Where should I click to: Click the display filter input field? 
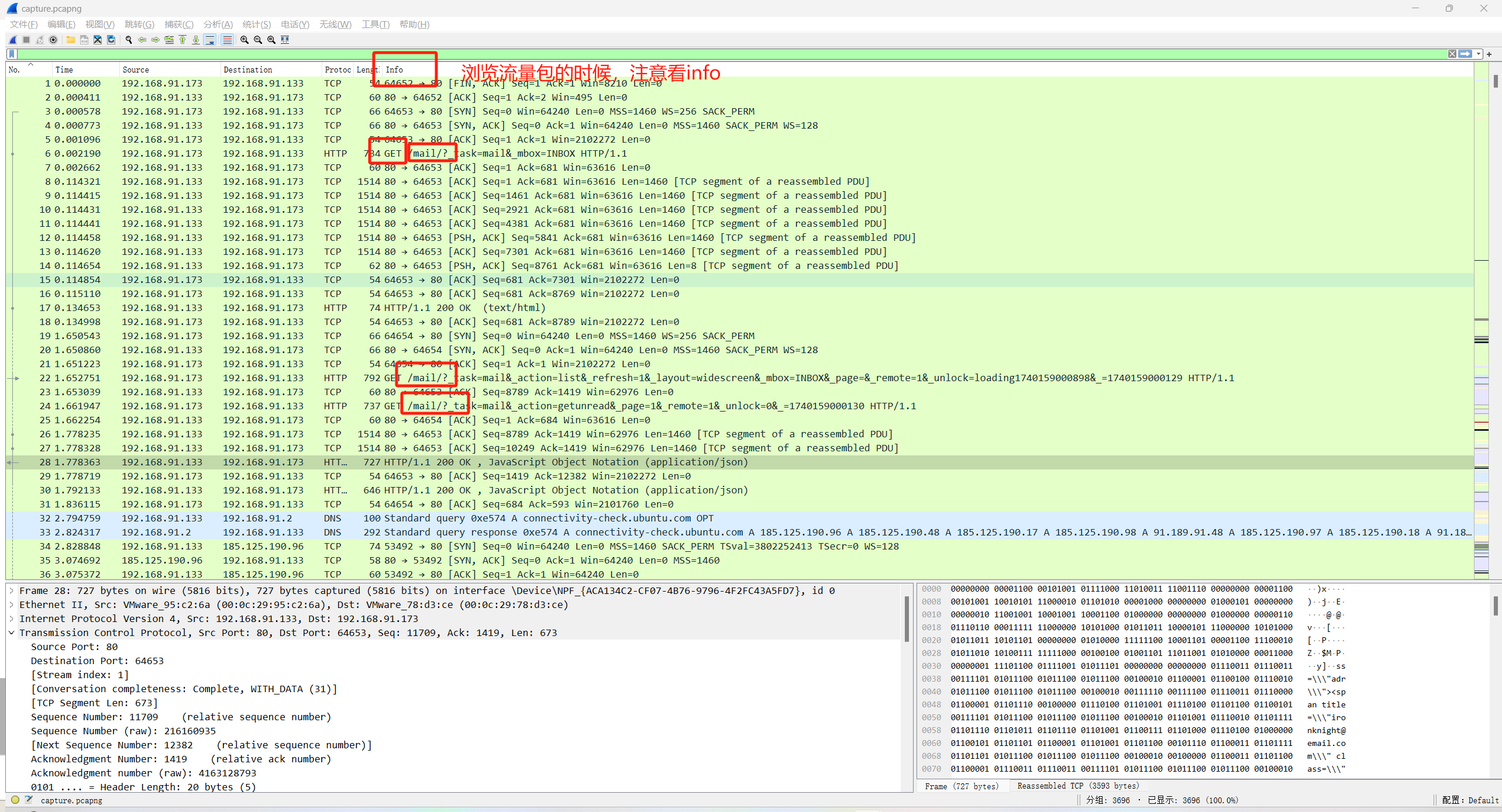tap(702, 54)
